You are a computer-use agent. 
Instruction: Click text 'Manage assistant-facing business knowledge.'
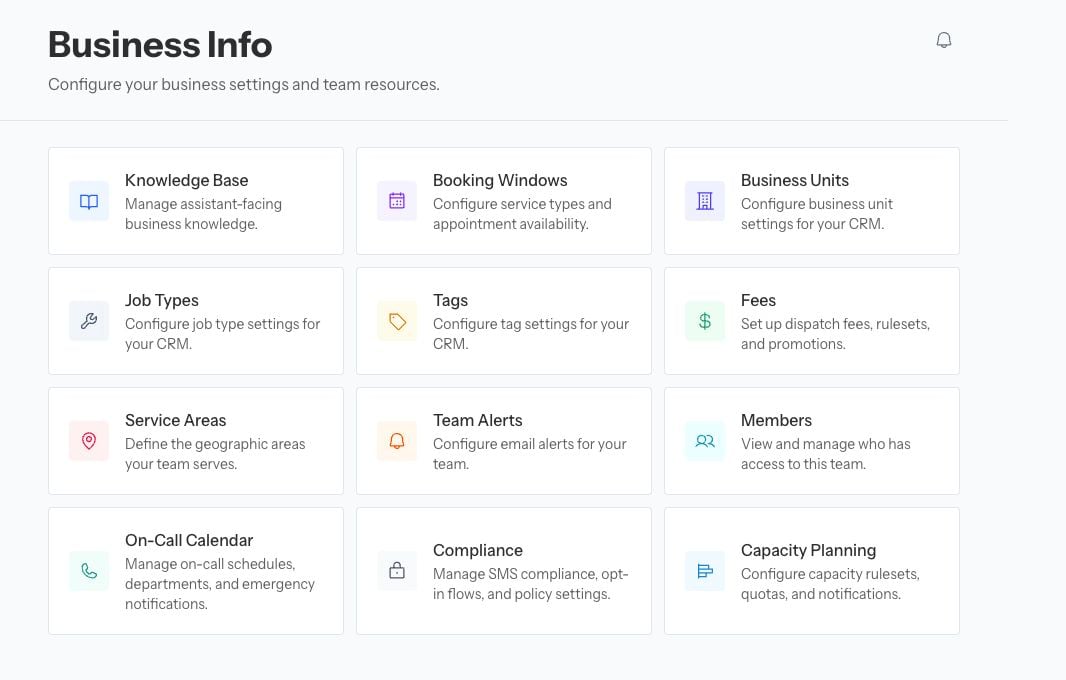(203, 214)
